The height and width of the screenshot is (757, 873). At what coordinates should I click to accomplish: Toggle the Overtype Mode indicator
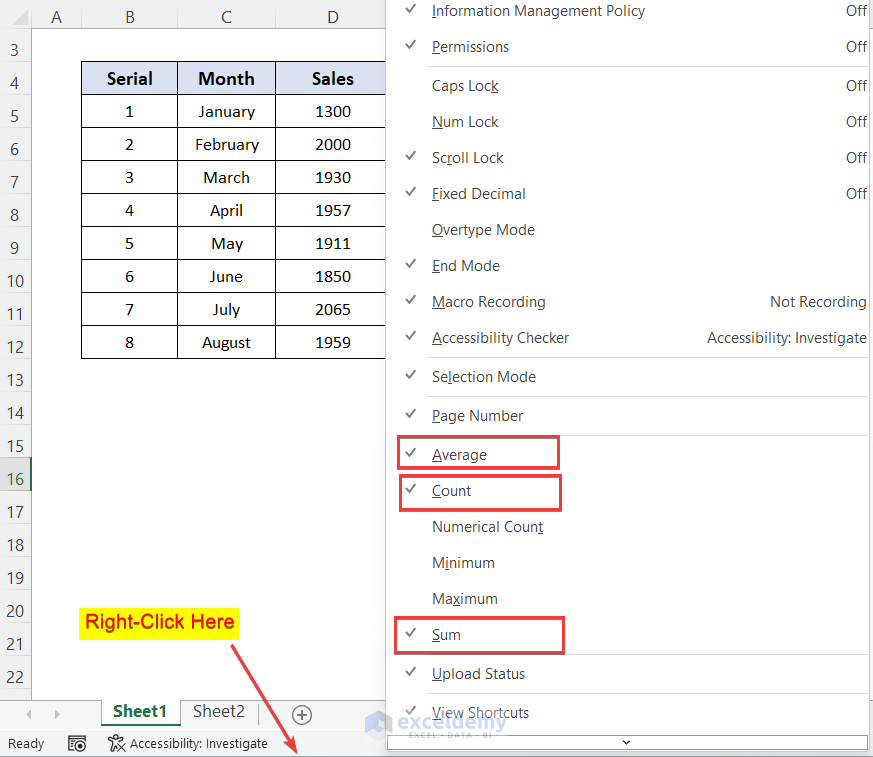[483, 229]
